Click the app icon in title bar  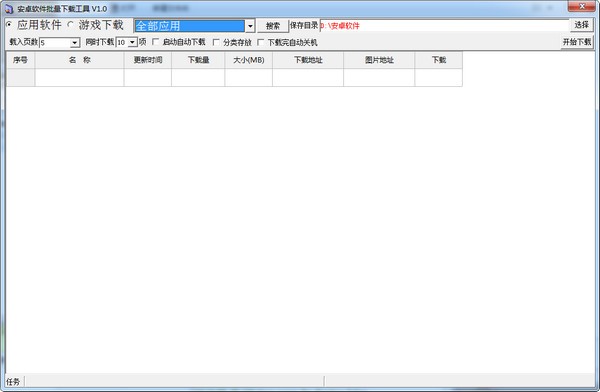(9, 8)
